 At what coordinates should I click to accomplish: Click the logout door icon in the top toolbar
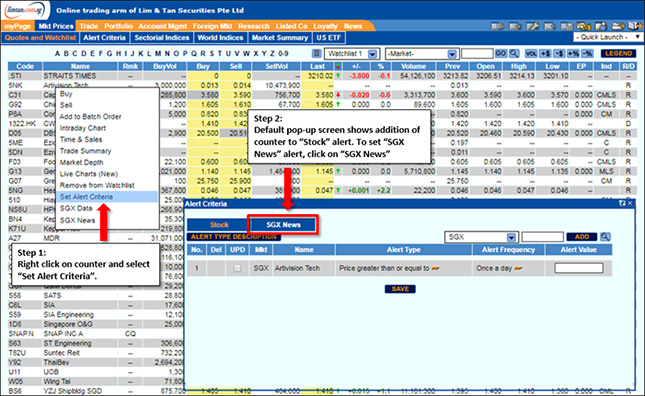click(635, 26)
